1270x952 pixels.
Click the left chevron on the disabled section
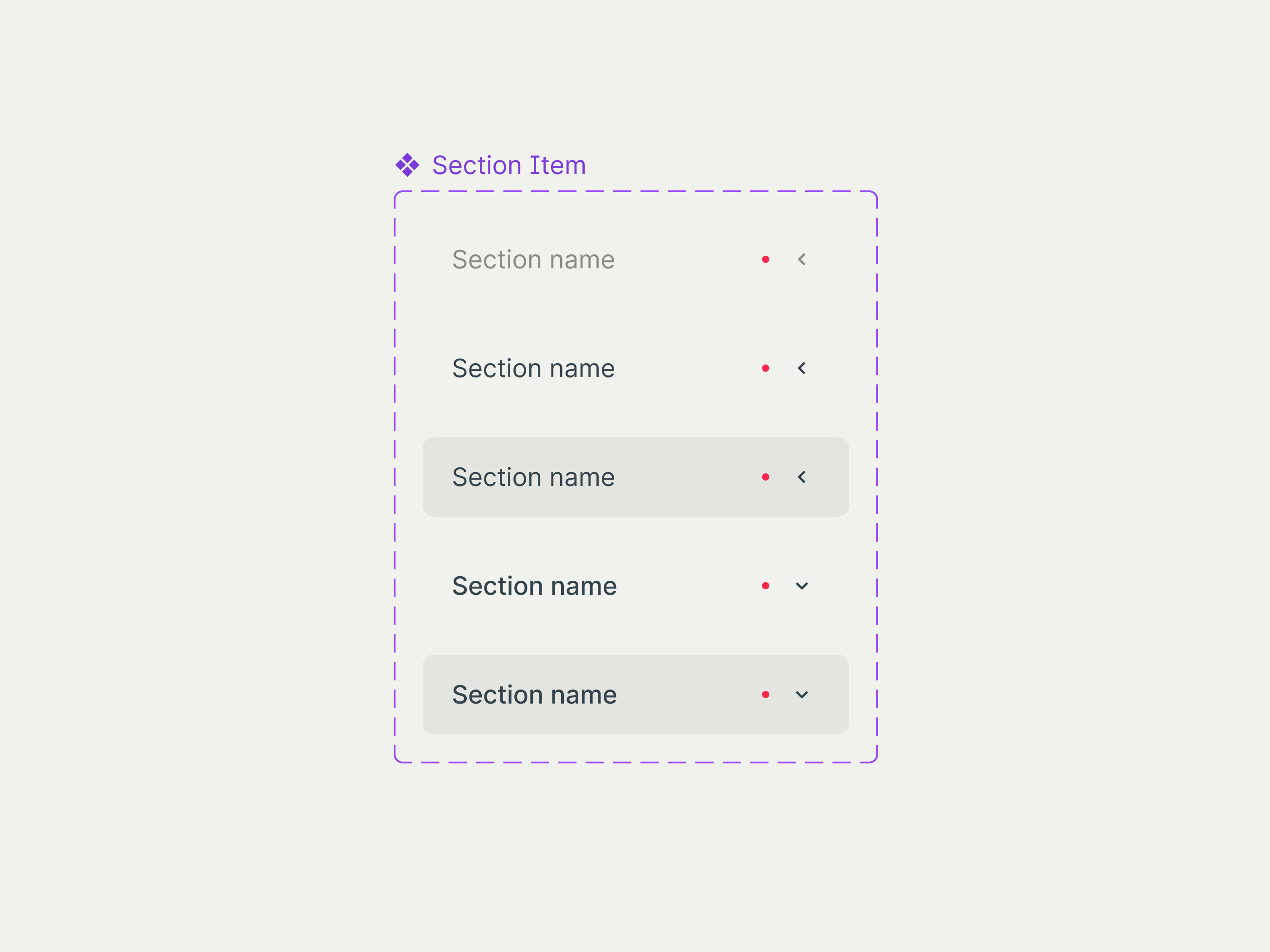click(802, 259)
